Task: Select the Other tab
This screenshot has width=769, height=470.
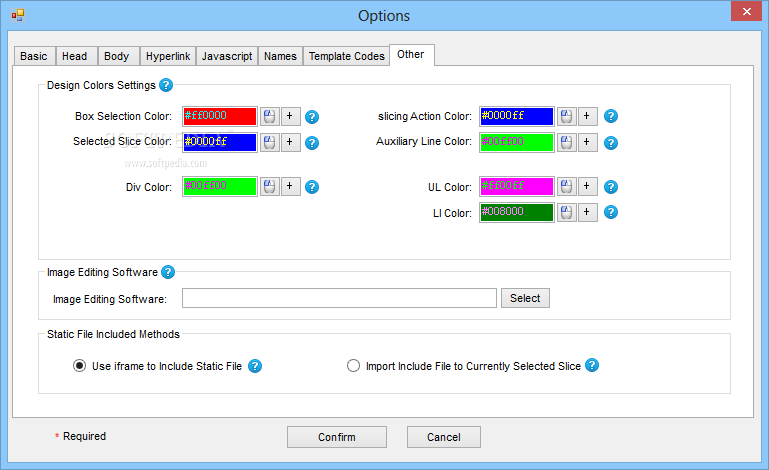Action: click(411, 54)
